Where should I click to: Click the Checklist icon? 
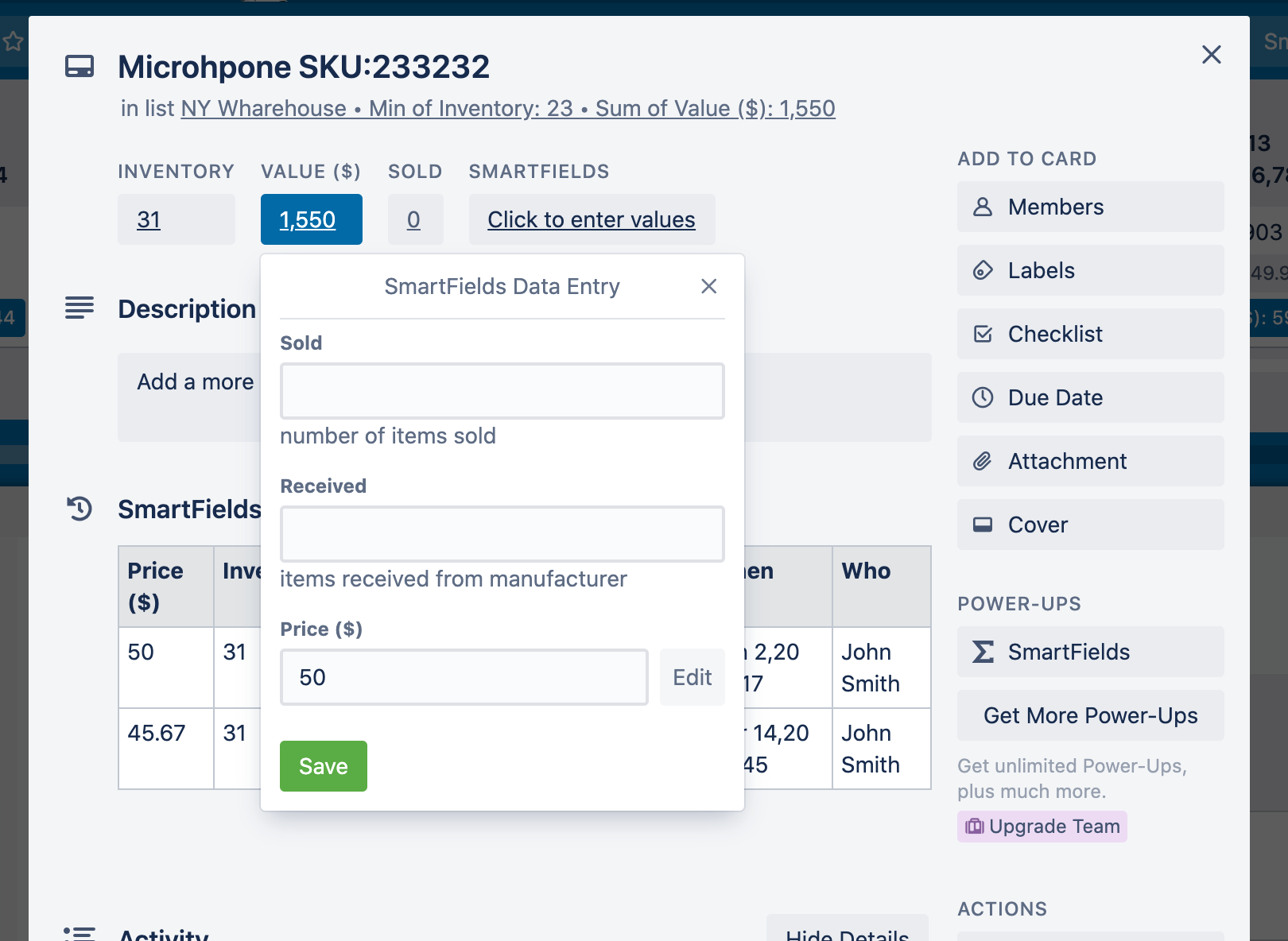tap(983, 334)
